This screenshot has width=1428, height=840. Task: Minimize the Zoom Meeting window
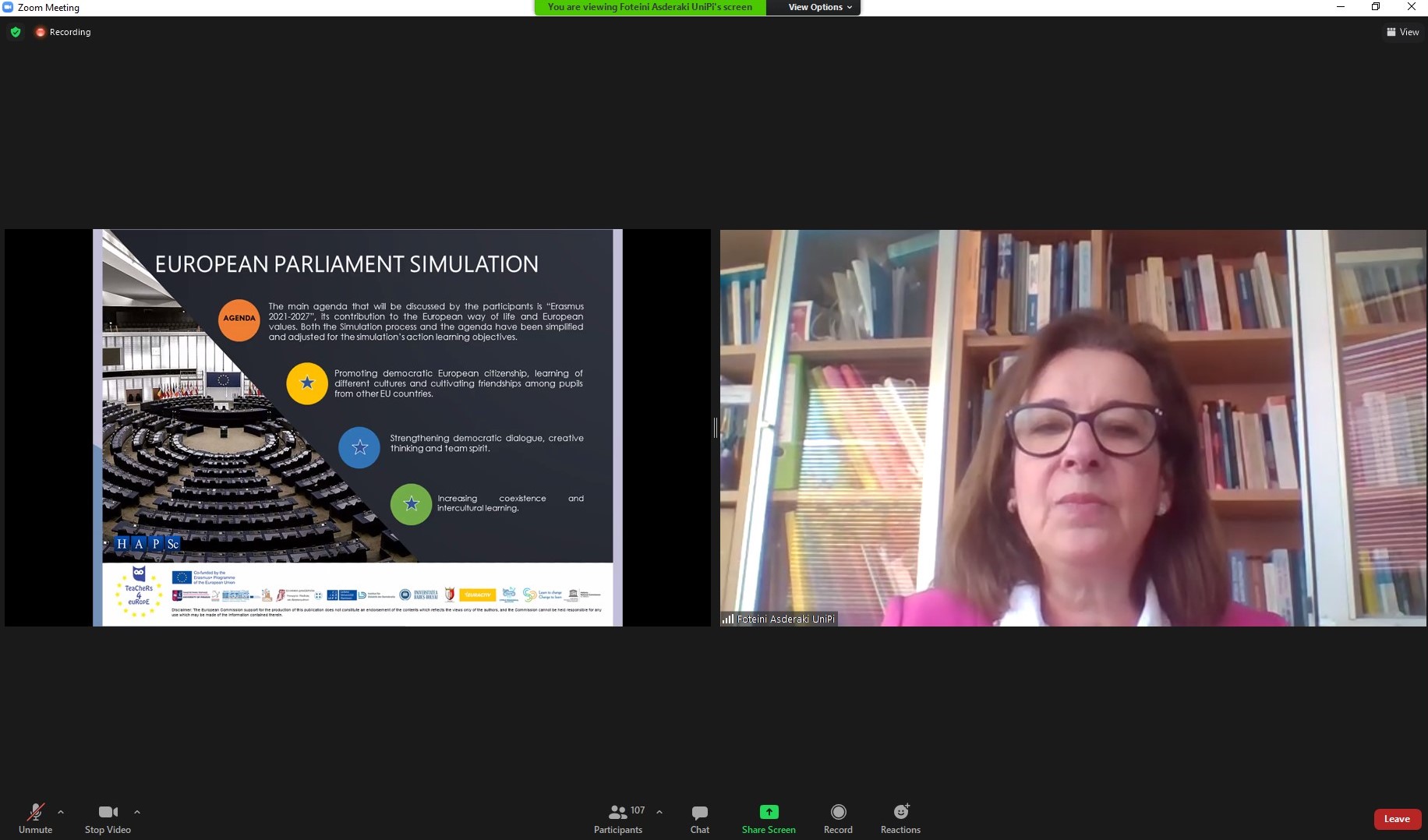pyautogui.click(x=1341, y=7)
